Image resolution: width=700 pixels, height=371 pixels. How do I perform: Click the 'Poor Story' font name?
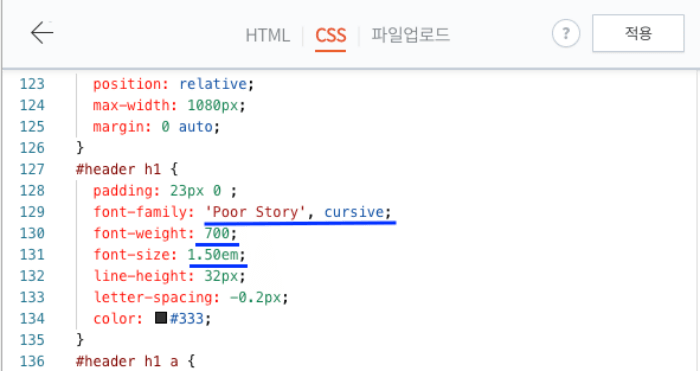pyautogui.click(x=255, y=212)
